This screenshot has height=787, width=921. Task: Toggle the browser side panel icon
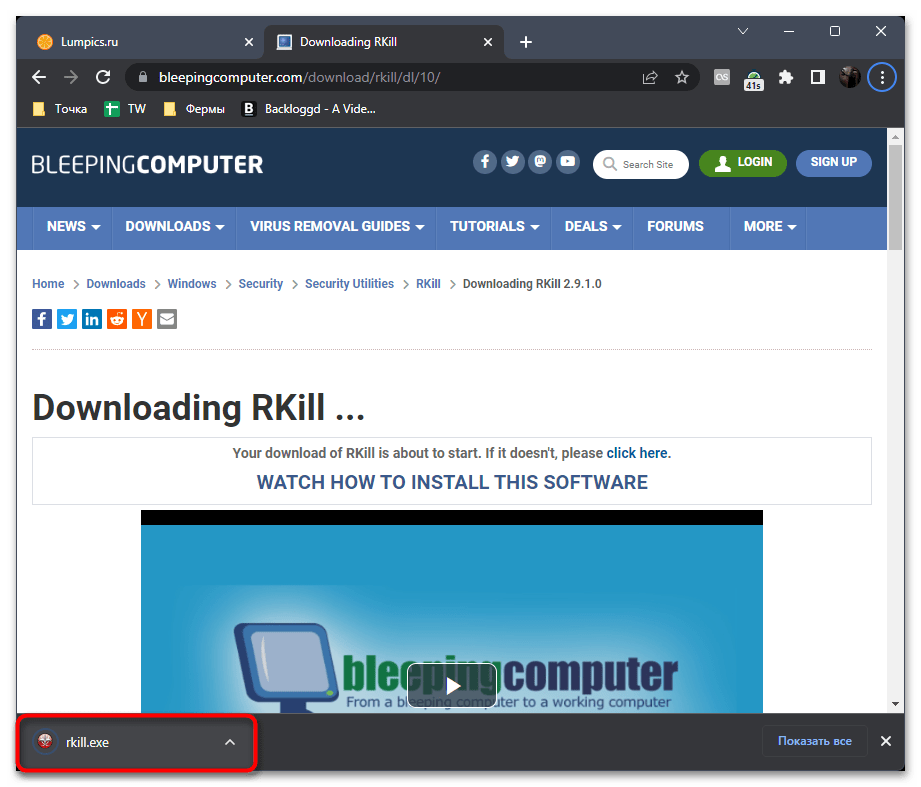[x=818, y=77]
